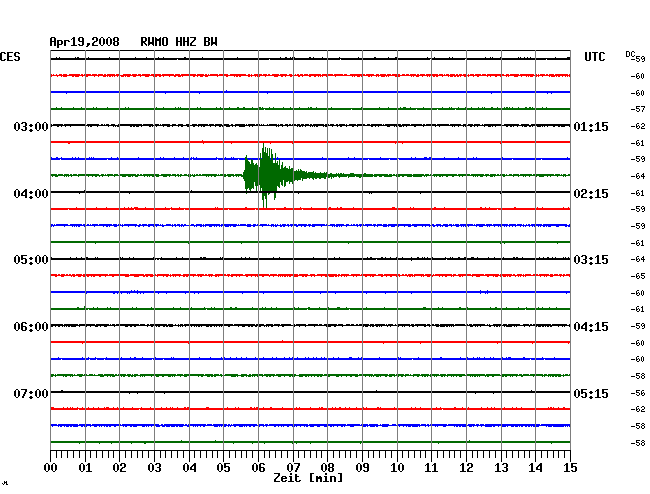Select the 02:15 UTC time label
650x494 pixels.
(x=591, y=194)
